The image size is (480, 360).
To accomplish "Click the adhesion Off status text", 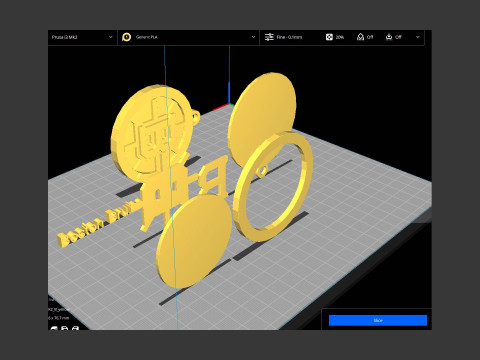I will click(x=398, y=37).
